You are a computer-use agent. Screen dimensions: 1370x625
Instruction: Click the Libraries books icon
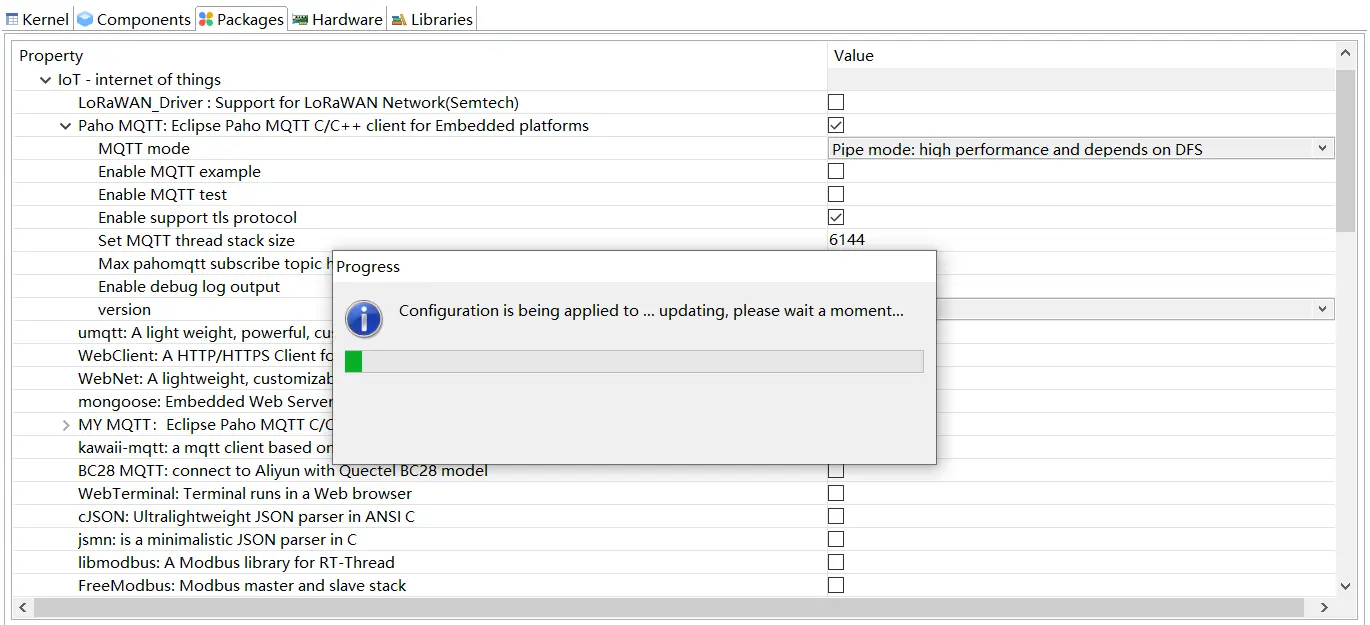[399, 19]
